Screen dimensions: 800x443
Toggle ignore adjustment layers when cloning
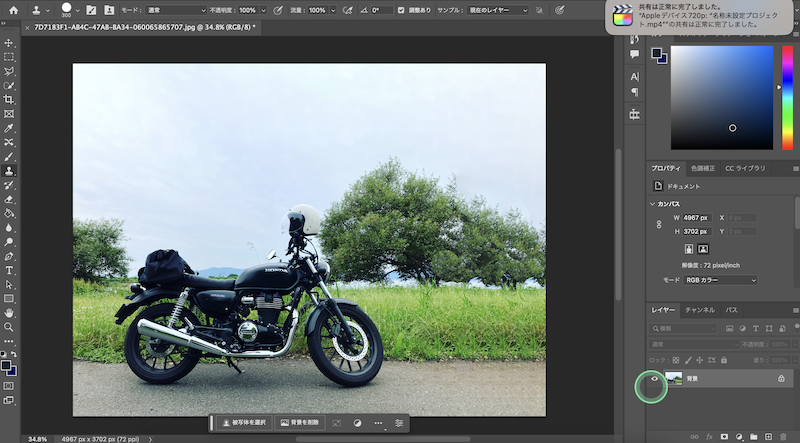pos(539,10)
